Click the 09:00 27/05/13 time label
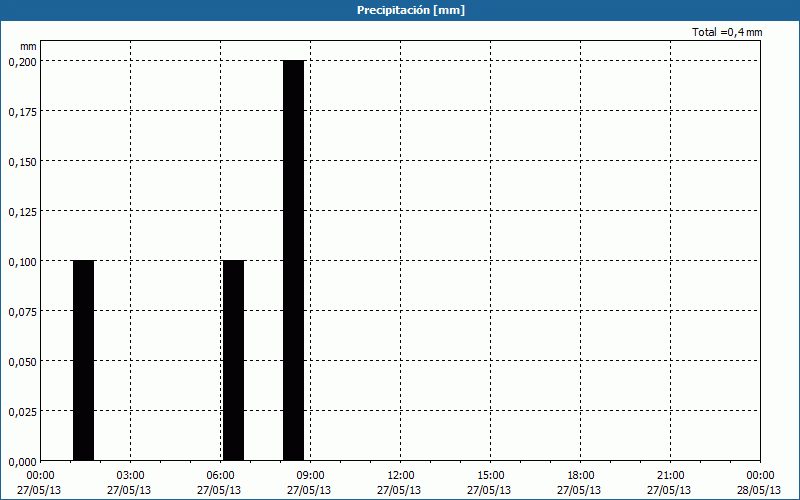This screenshot has height=500, width=800. 309,483
